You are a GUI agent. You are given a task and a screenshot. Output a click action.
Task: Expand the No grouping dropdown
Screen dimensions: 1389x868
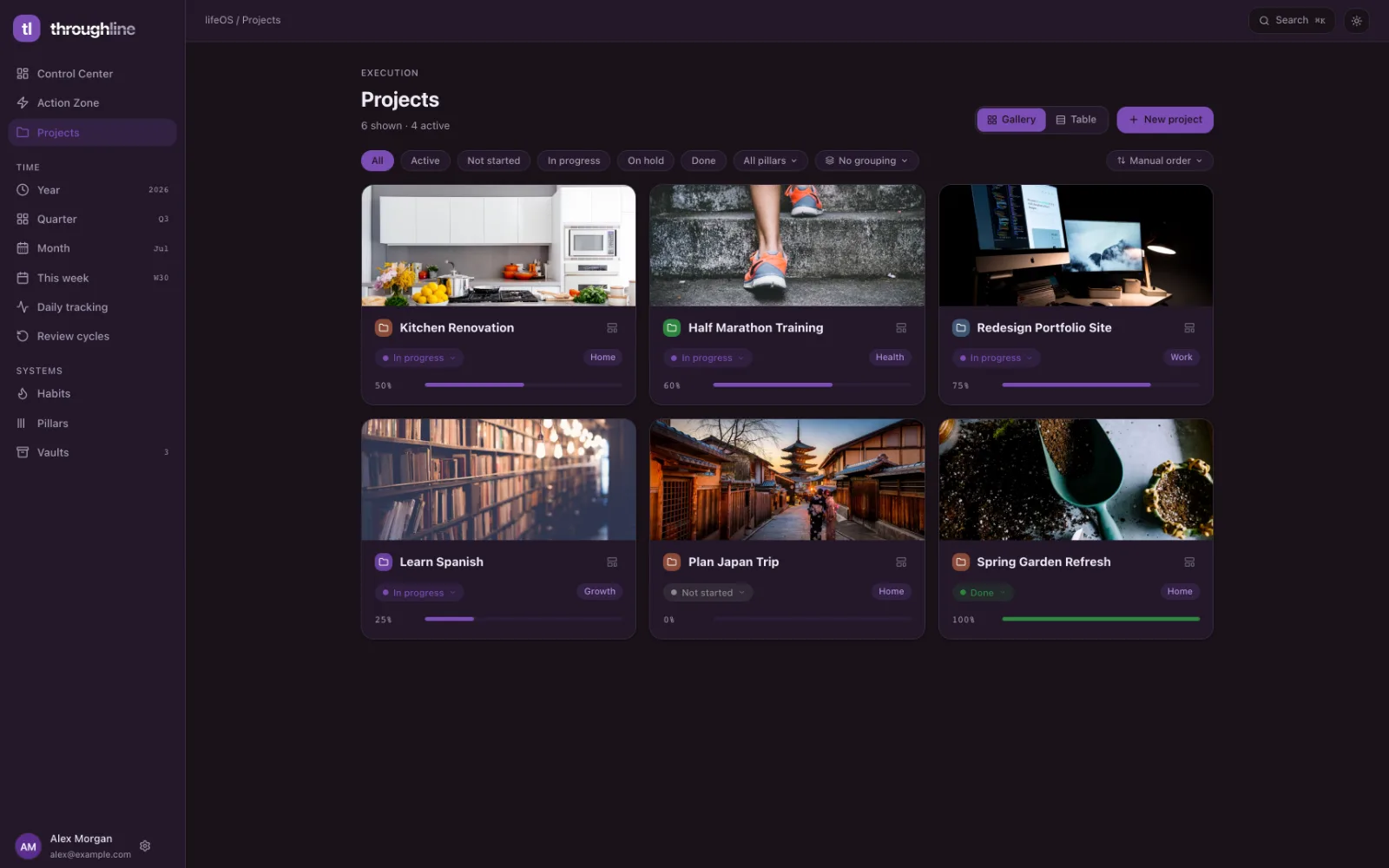pos(866,161)
